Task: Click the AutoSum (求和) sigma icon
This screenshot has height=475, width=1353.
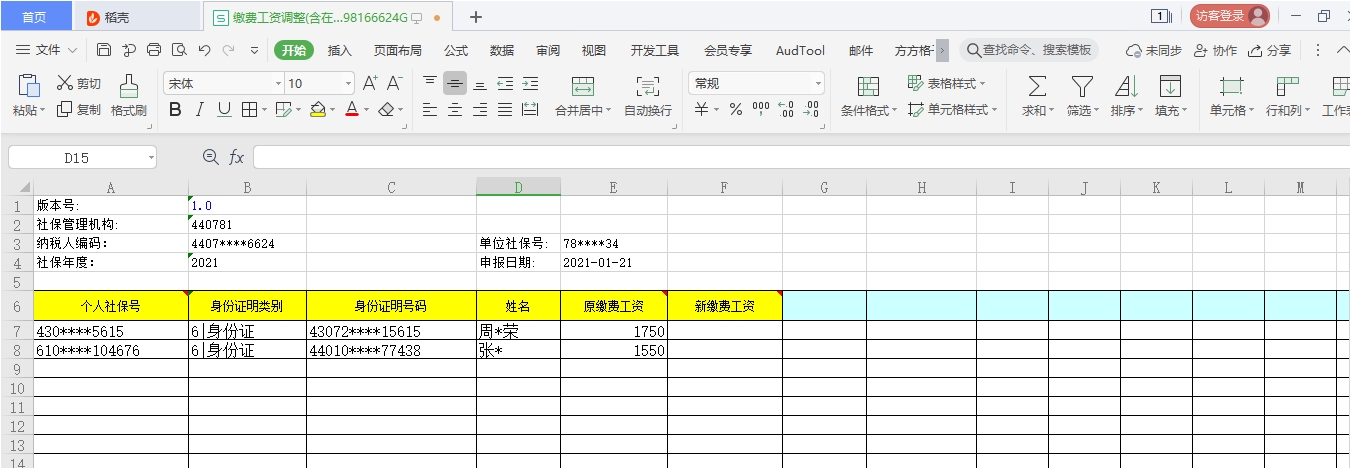Action: tap(1038, 86)
